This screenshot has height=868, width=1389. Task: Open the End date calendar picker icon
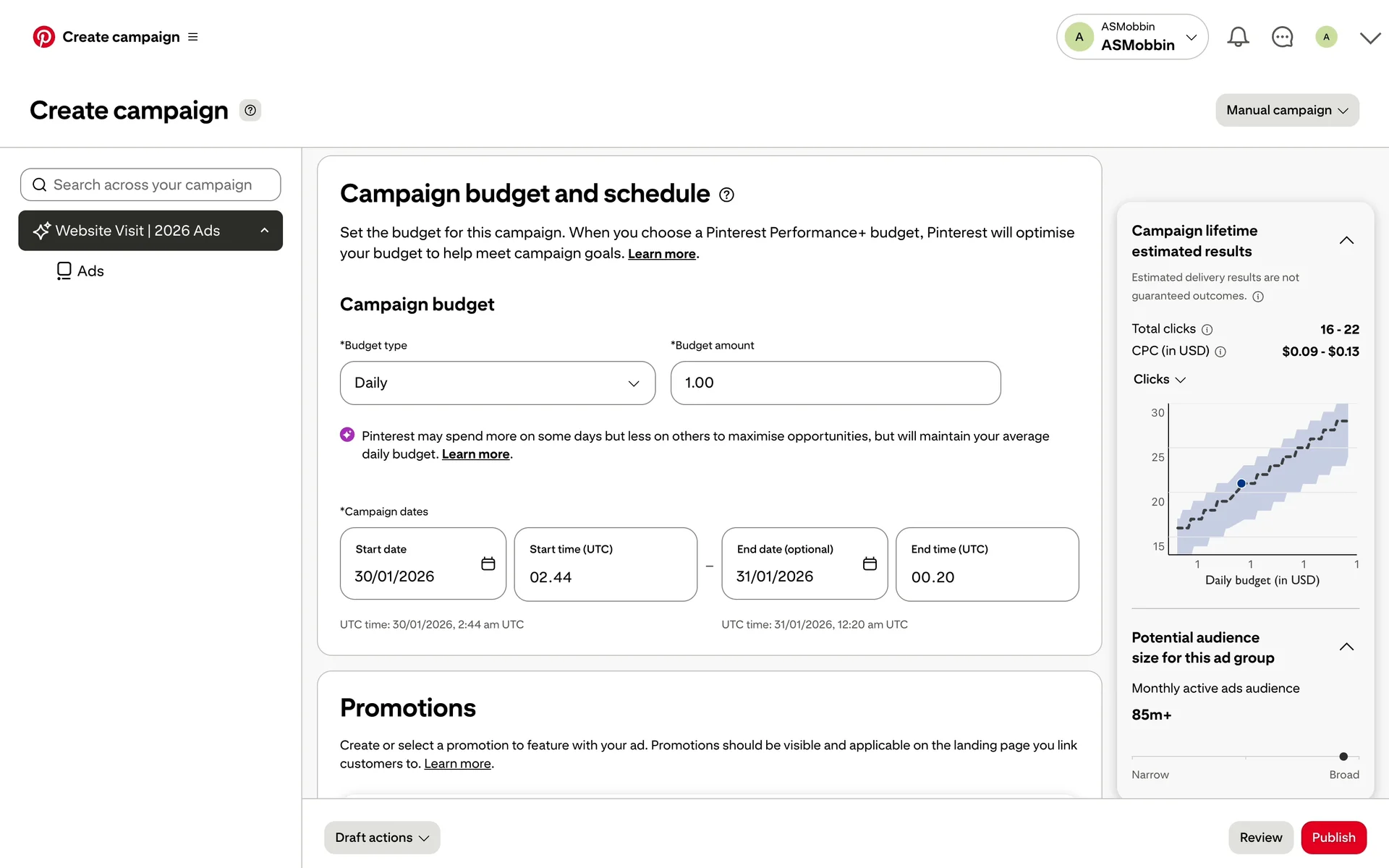pyautogui.click(x=870, y=563)
